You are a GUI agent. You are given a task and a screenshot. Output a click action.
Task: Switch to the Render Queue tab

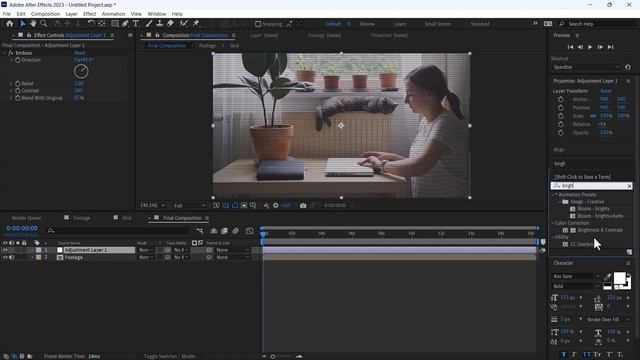(x=27, y=218)
